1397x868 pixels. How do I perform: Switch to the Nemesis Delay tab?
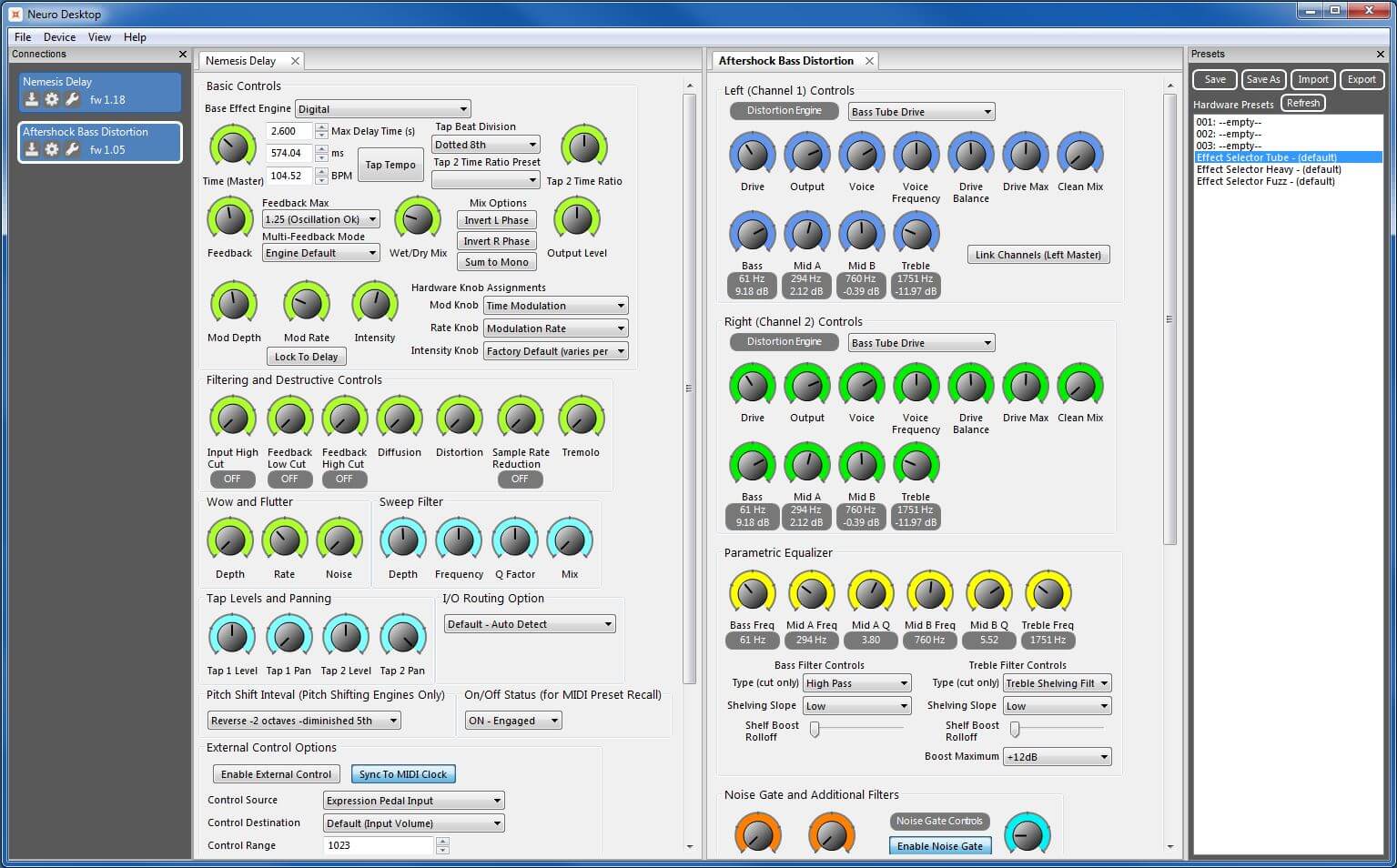241,61
